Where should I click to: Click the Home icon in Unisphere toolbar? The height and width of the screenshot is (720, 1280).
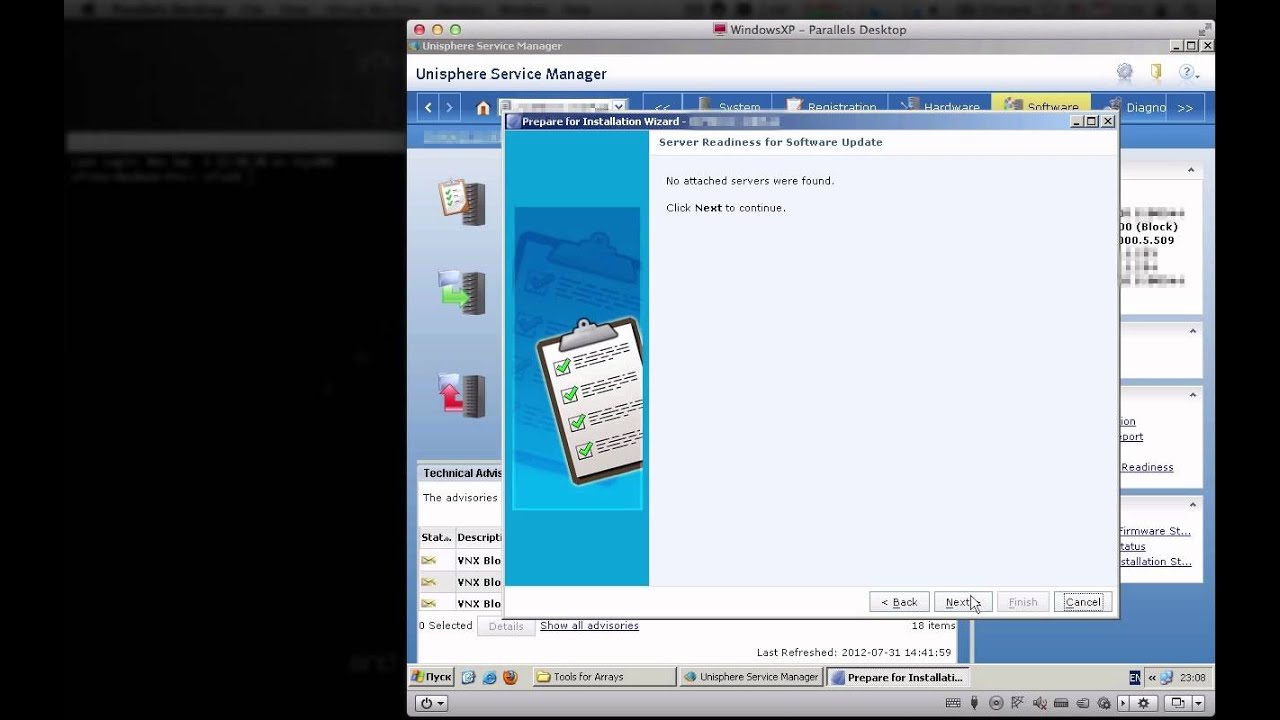point(483,108)
